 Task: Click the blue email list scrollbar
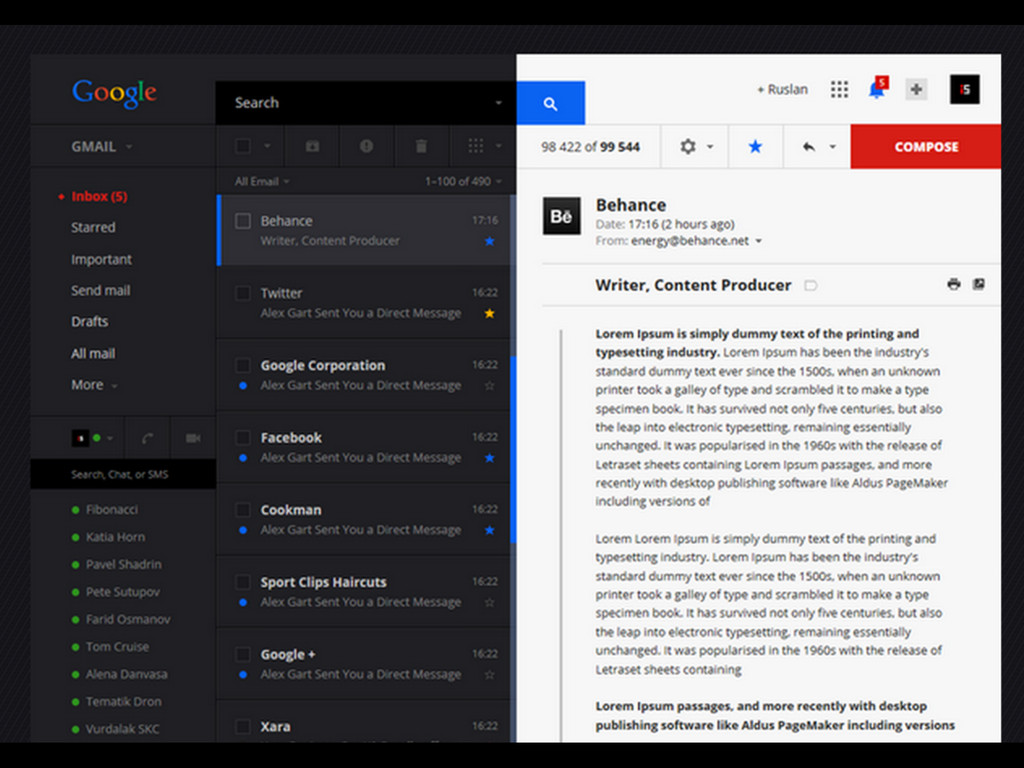point(513,450)
